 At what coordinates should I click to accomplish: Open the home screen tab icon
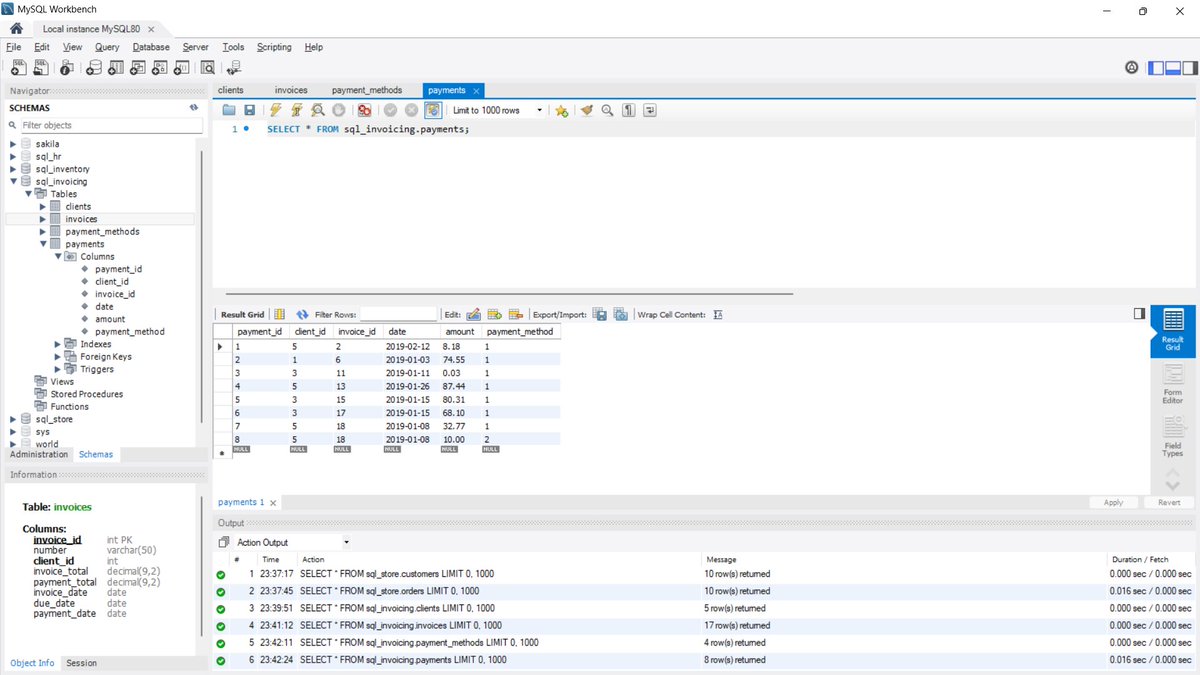click(x=17, y=29)
